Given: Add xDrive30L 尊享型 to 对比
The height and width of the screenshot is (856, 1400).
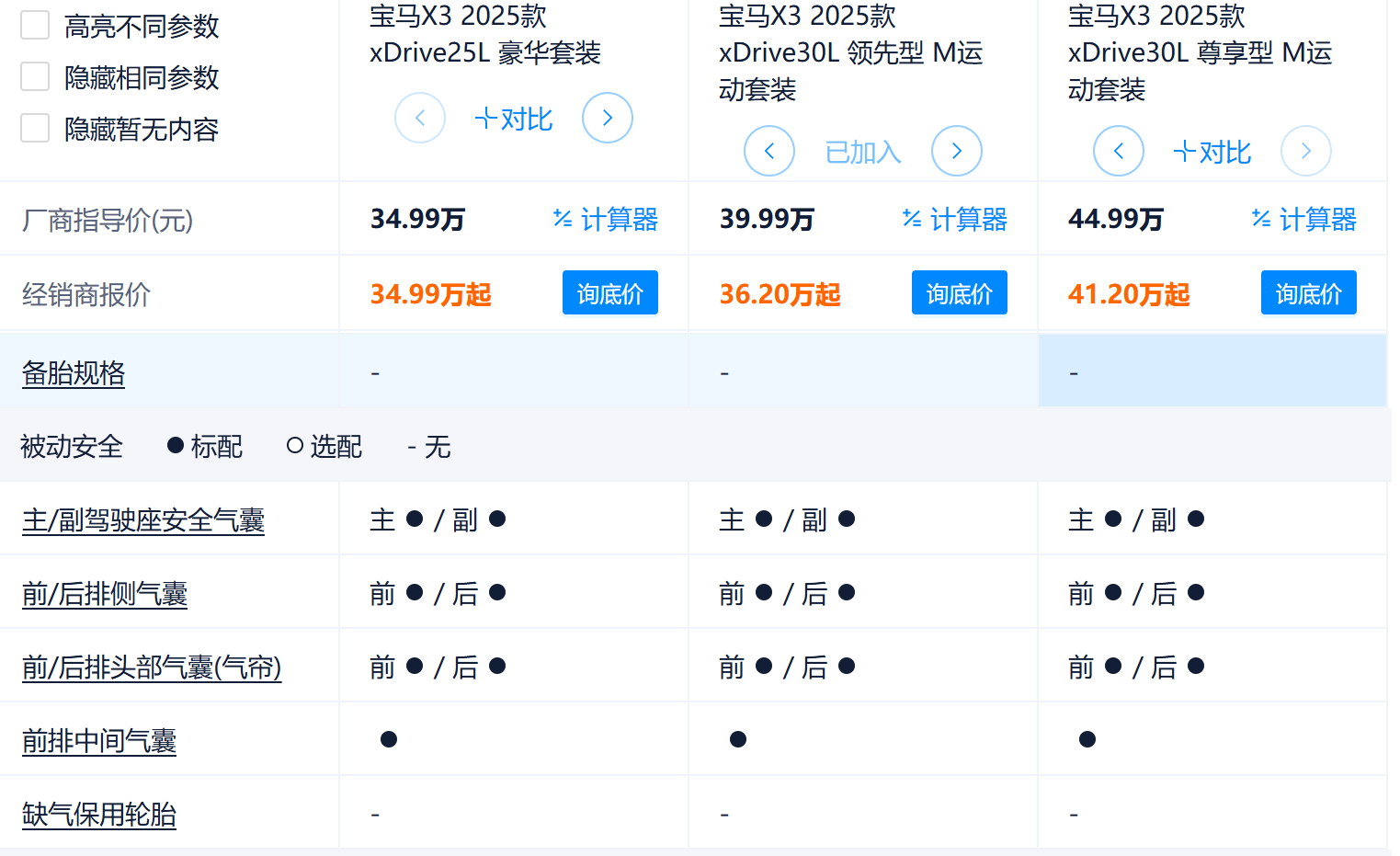Looking at the screenshot, I should pos(1212,152).
